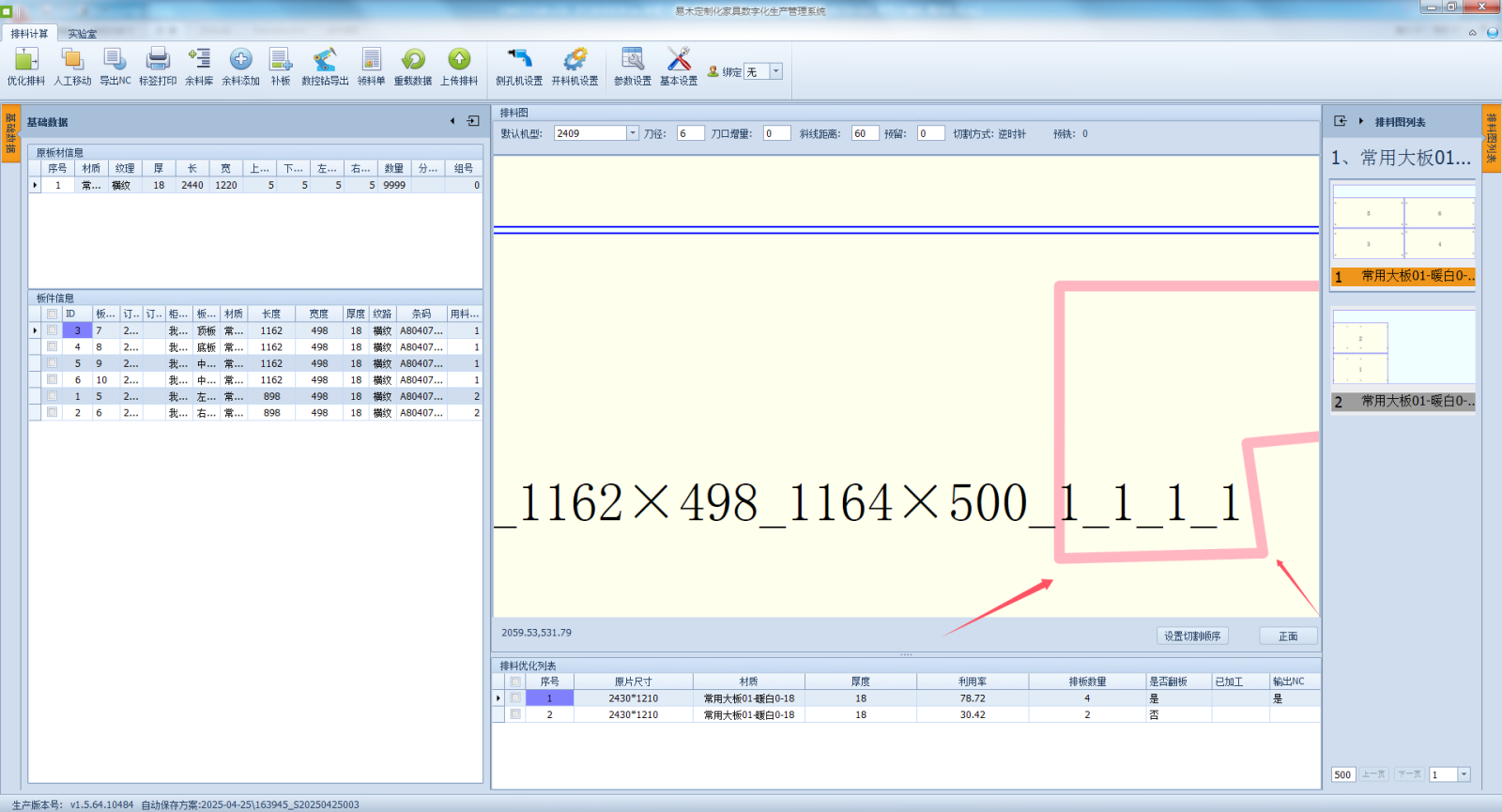Tick the header checkbox in 排料优化列表

(x=515, y=682)
